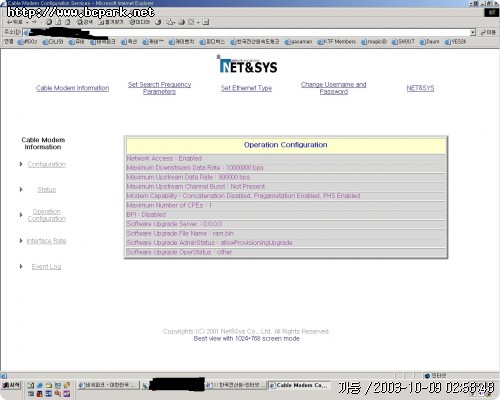Click the Go (이동) button

[x=488, y=32]
